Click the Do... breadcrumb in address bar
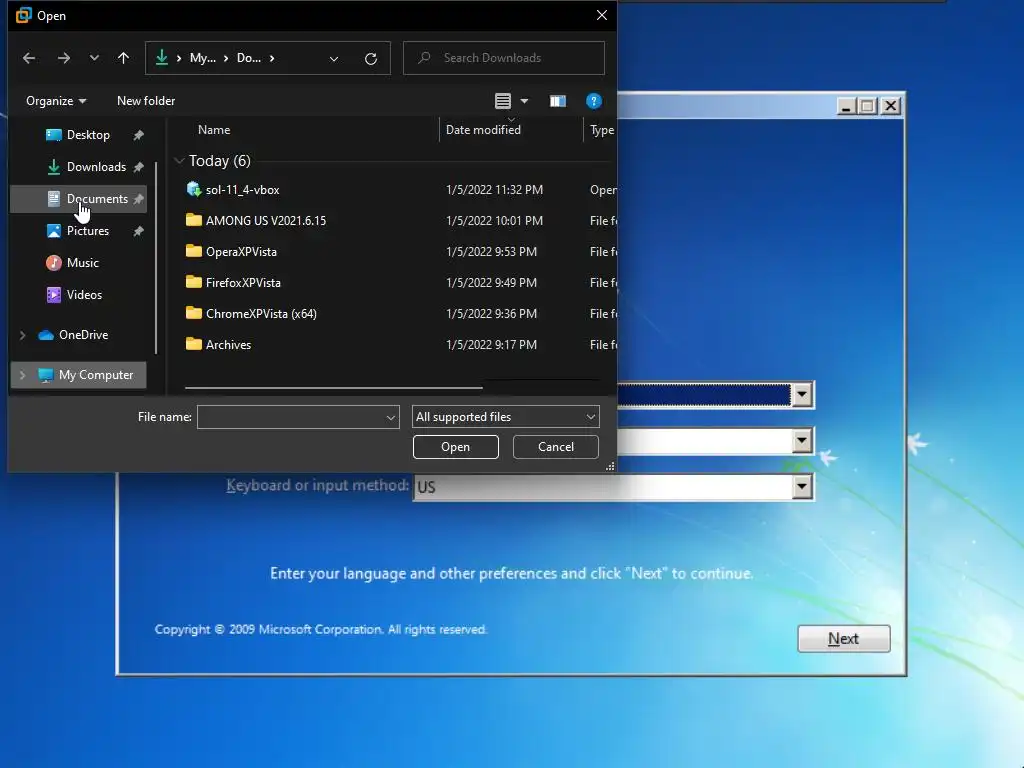Image resolution: width=1024 pixels, height=768 pixels. pos(249,58)
